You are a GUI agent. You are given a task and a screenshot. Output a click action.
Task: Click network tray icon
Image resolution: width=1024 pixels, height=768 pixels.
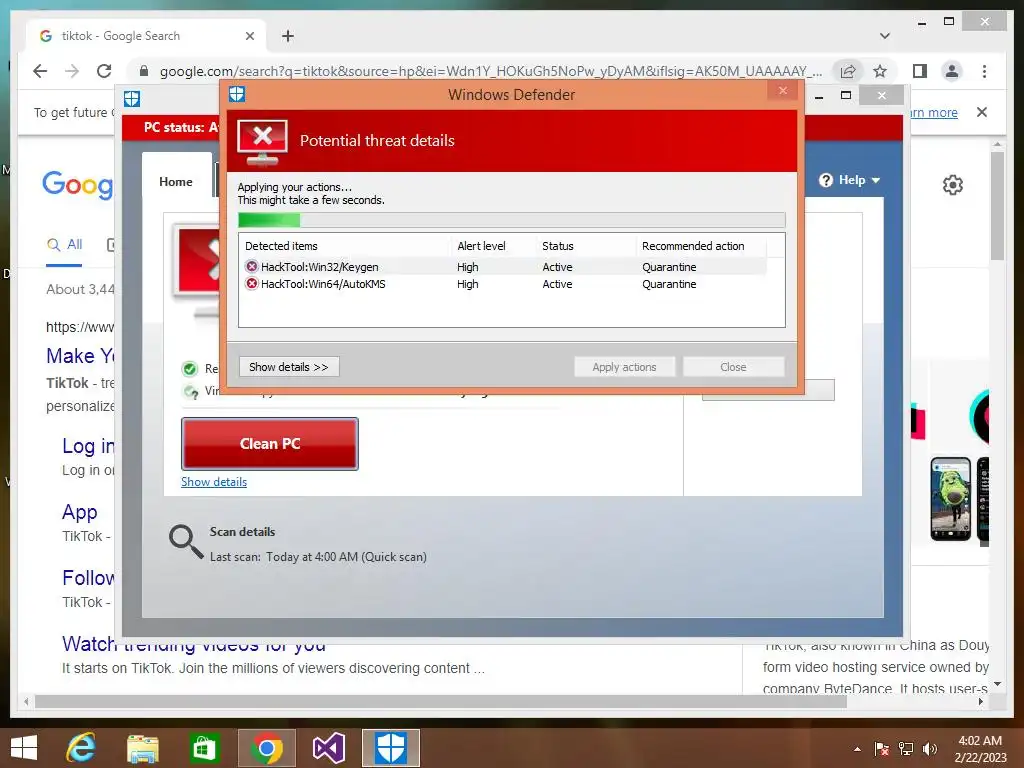pyautogui.click(x=906, y=749)
